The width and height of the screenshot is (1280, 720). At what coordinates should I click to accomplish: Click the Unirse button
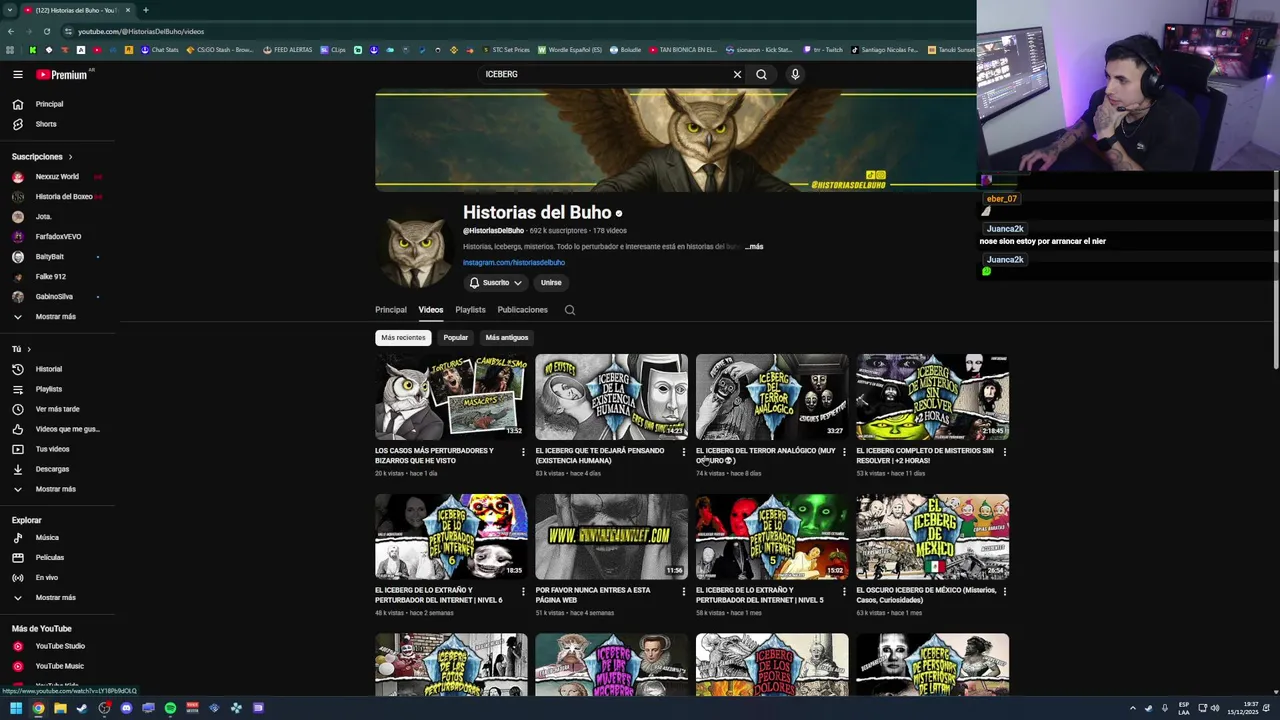[x=551, y=283]
